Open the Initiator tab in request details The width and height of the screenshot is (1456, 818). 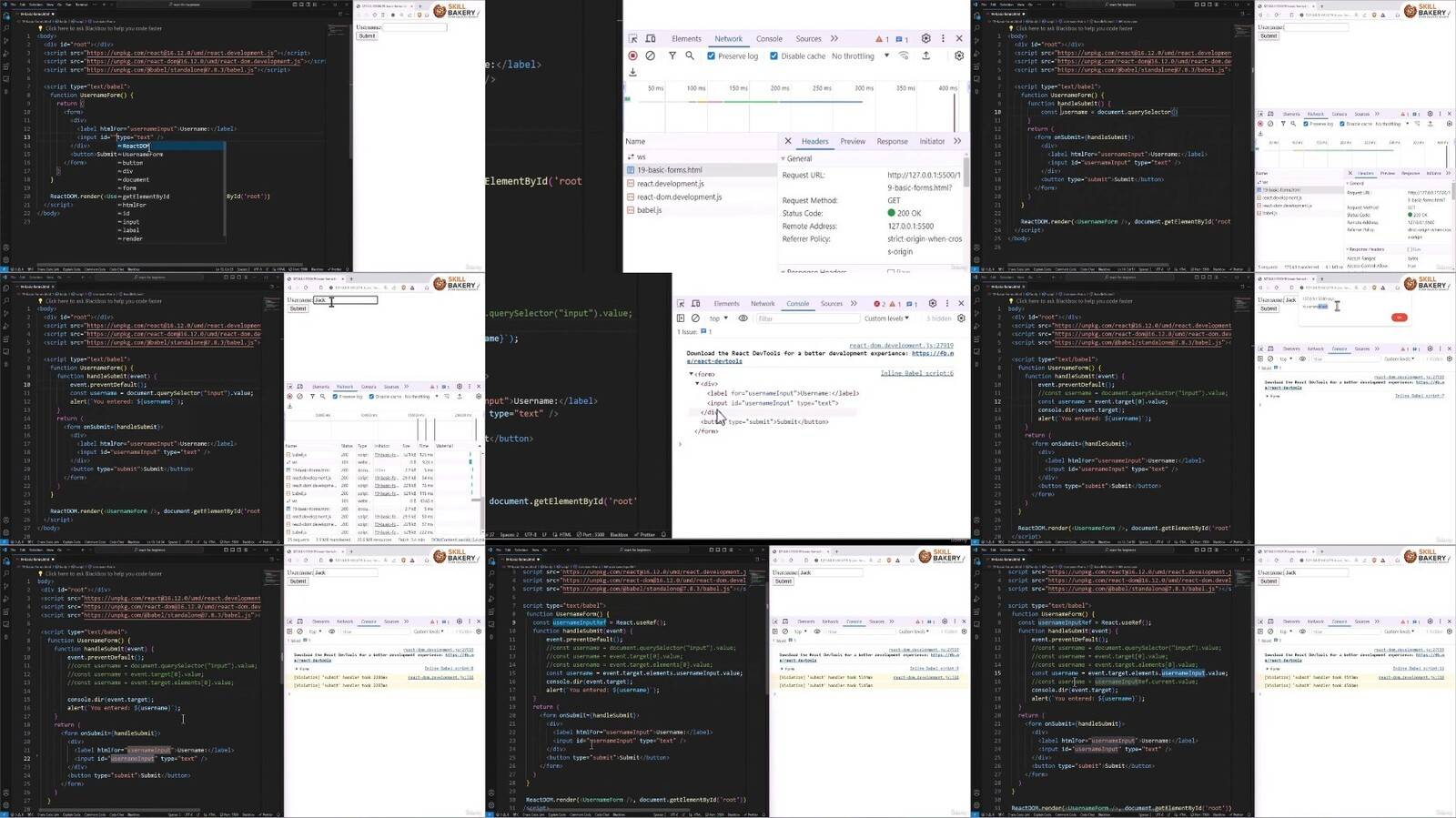coord(932,141)
